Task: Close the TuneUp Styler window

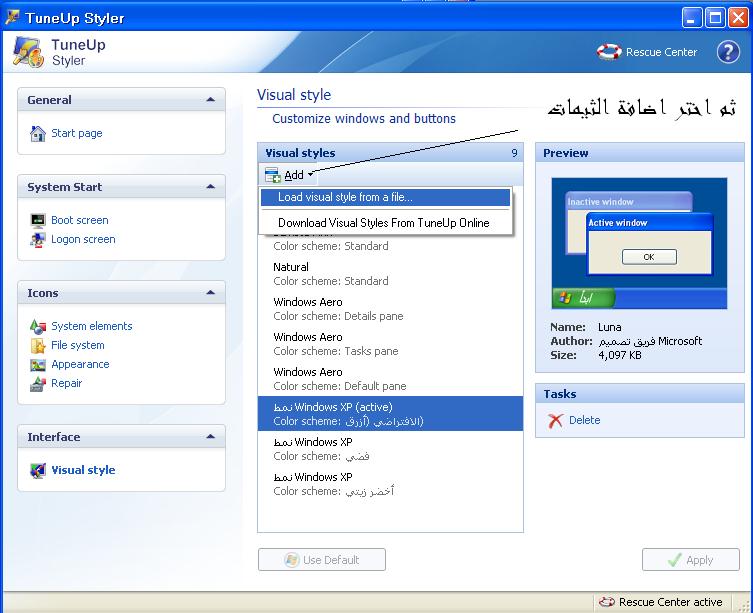Action: click(738, 18)
